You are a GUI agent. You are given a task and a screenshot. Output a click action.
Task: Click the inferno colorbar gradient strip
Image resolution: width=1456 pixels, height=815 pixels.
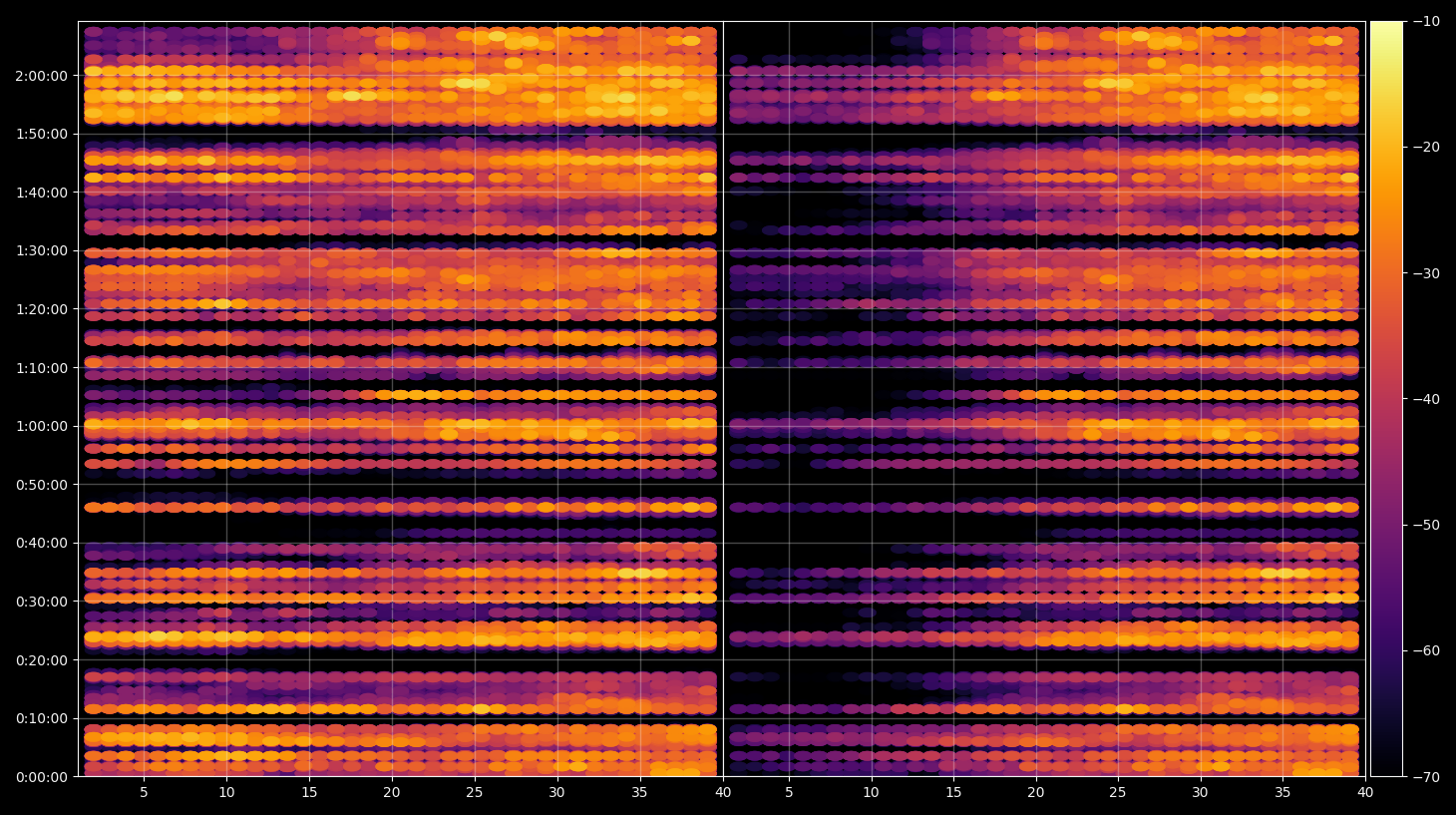(x=1386, y=399)
